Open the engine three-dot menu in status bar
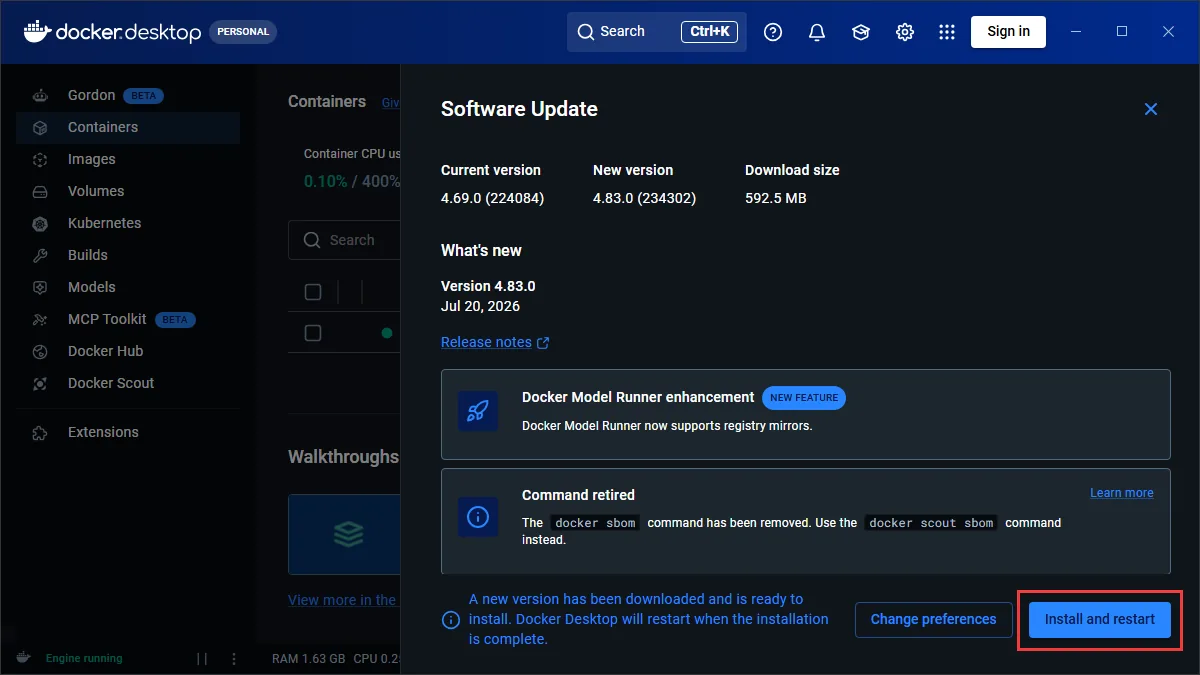 234,659
